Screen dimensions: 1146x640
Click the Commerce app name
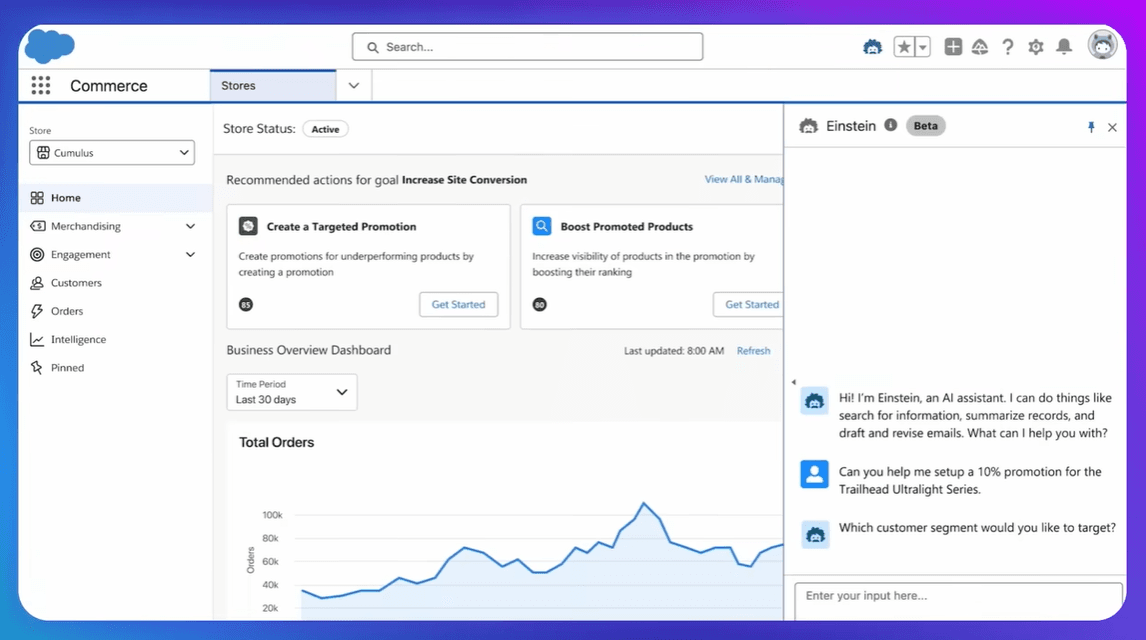point(109,85)
